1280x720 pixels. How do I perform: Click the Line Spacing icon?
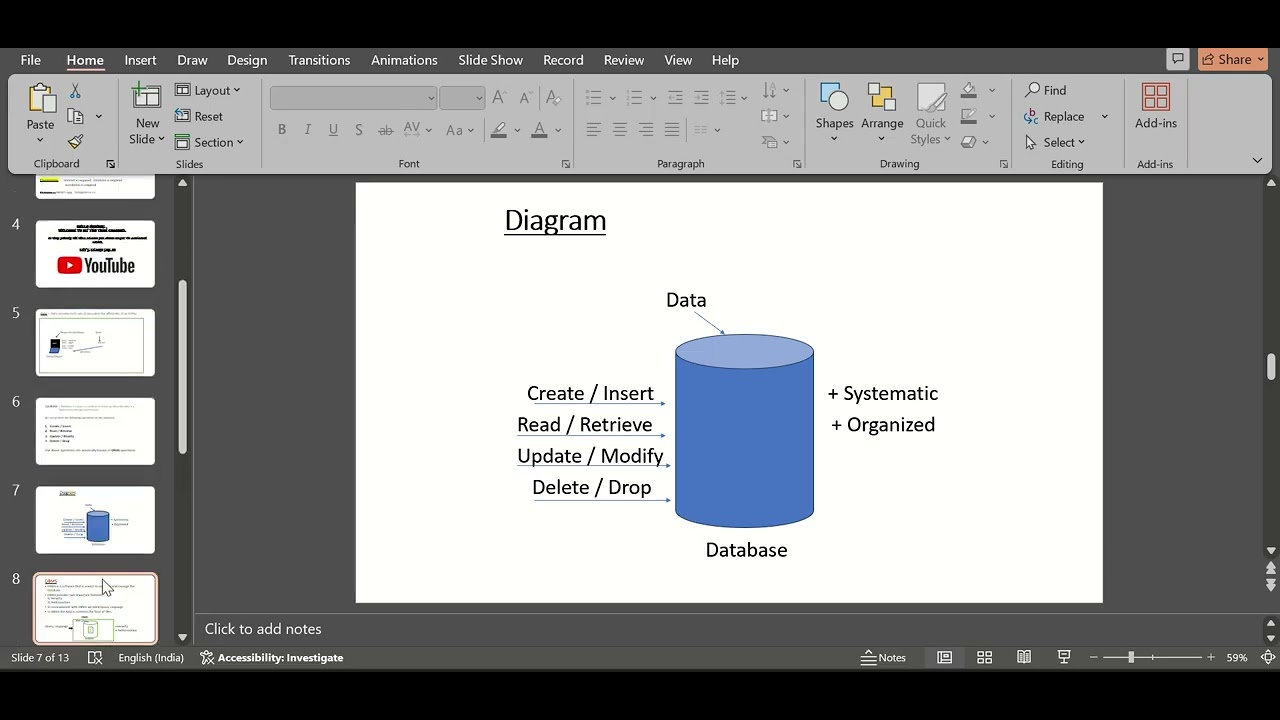pyautogui.click(x=728, y=98)
